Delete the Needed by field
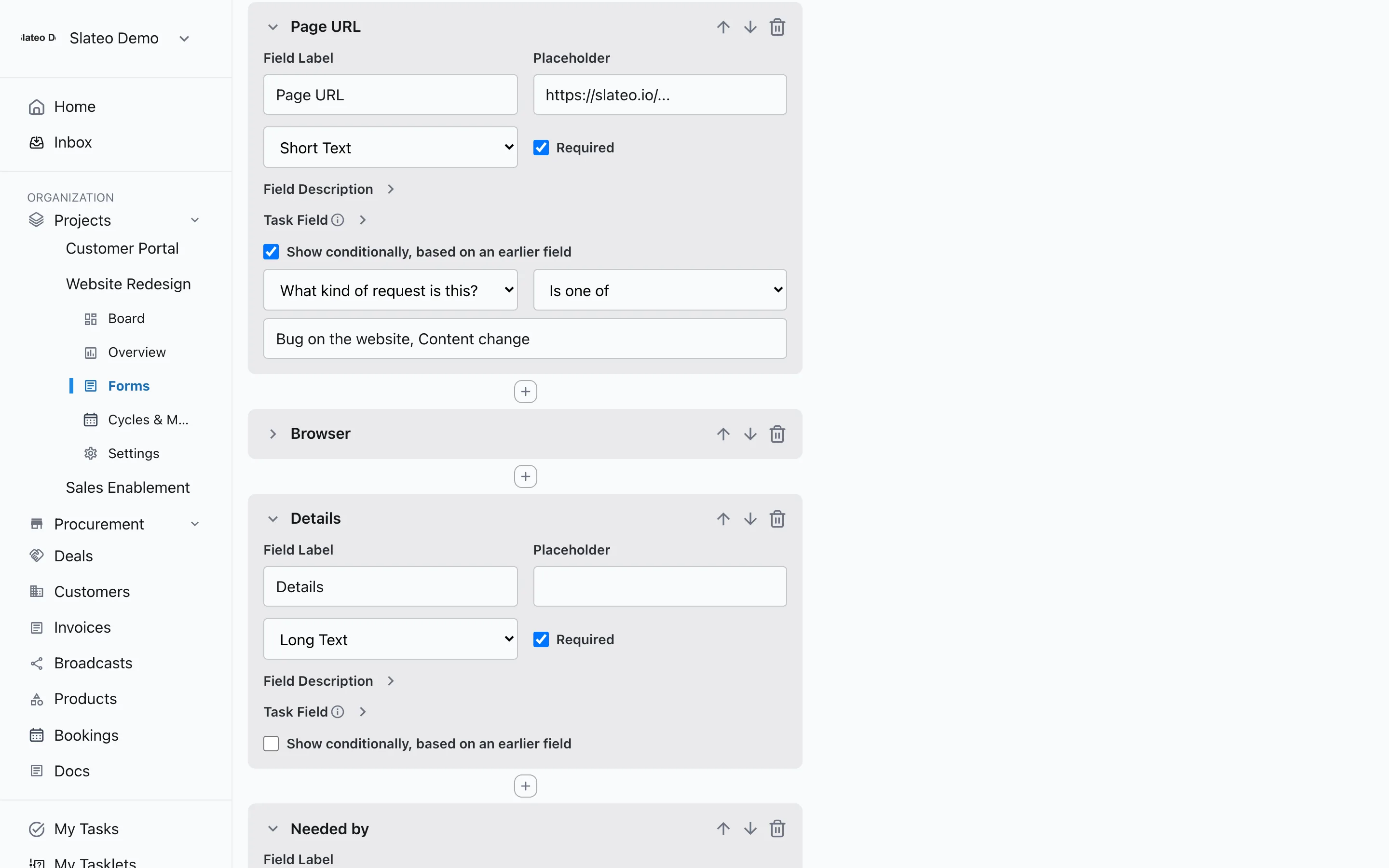Screen dimensions: 1389x868 click(777, 828)
